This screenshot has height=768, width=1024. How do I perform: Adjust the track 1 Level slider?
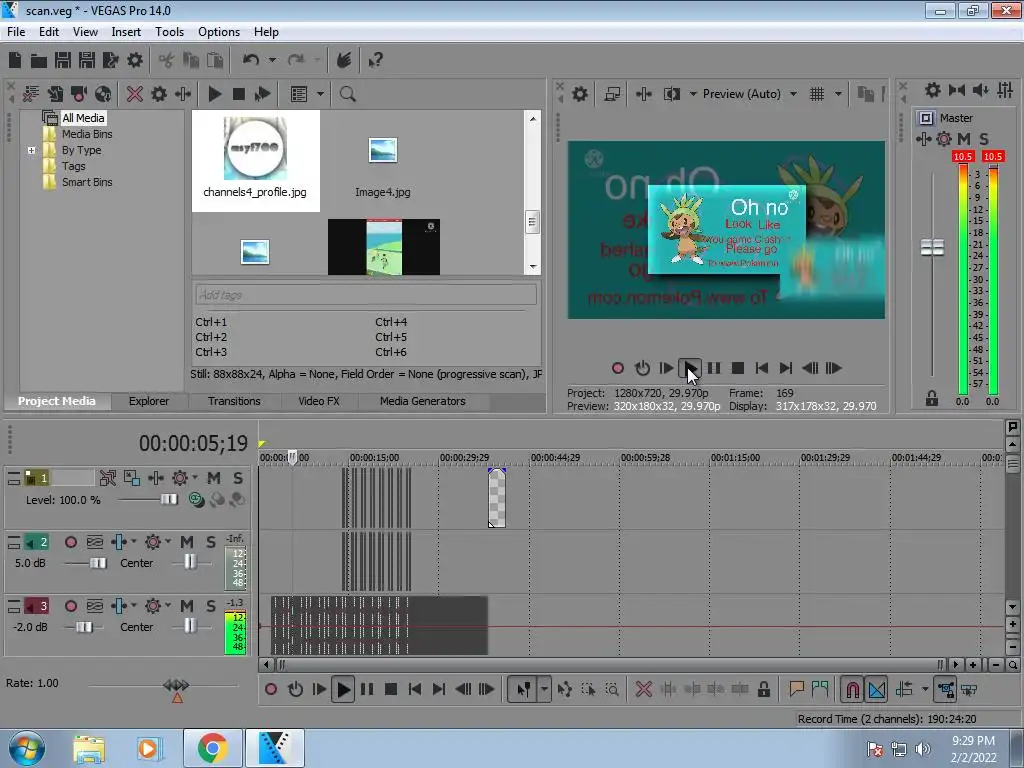pyautogui.click(x=168, y=500)
